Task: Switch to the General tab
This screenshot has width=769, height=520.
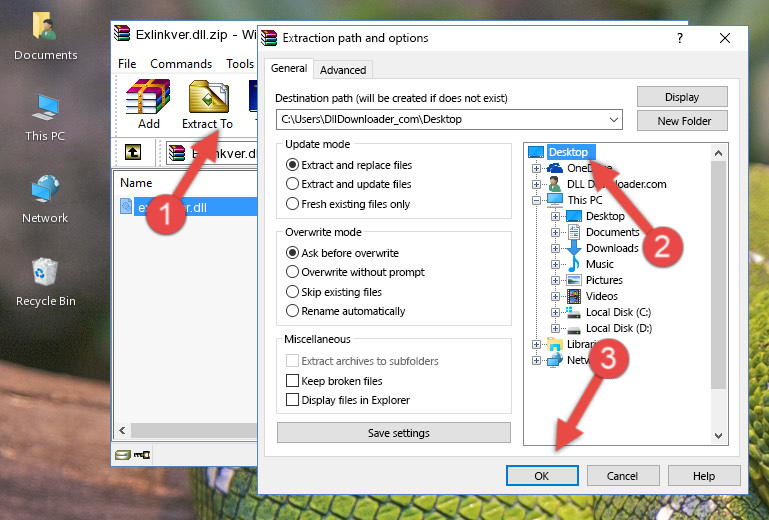Action: (289, 68)
